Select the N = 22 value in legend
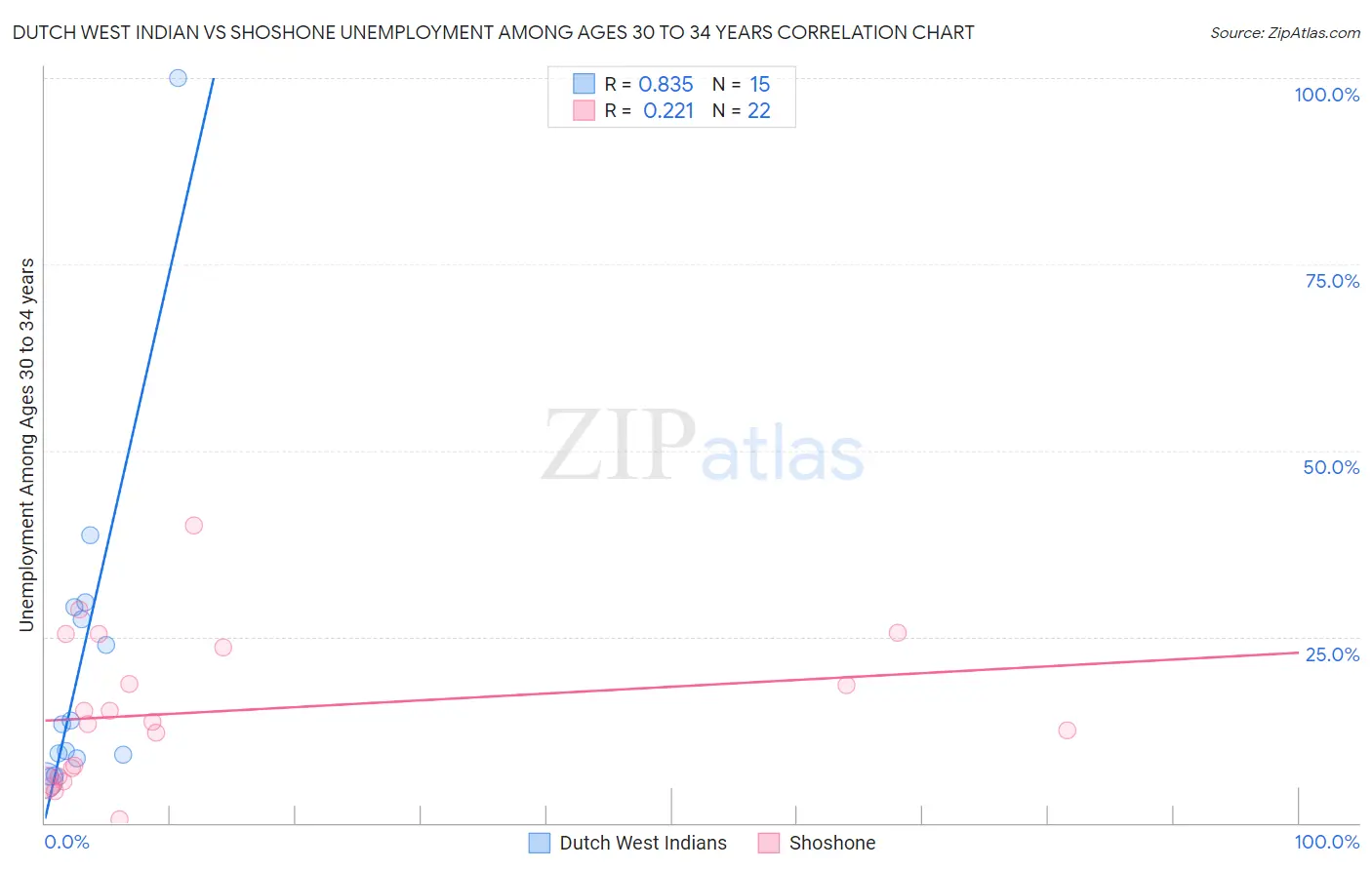This screenshot has height=870, width=1372. pyautogui.click(x=742, y=110)
